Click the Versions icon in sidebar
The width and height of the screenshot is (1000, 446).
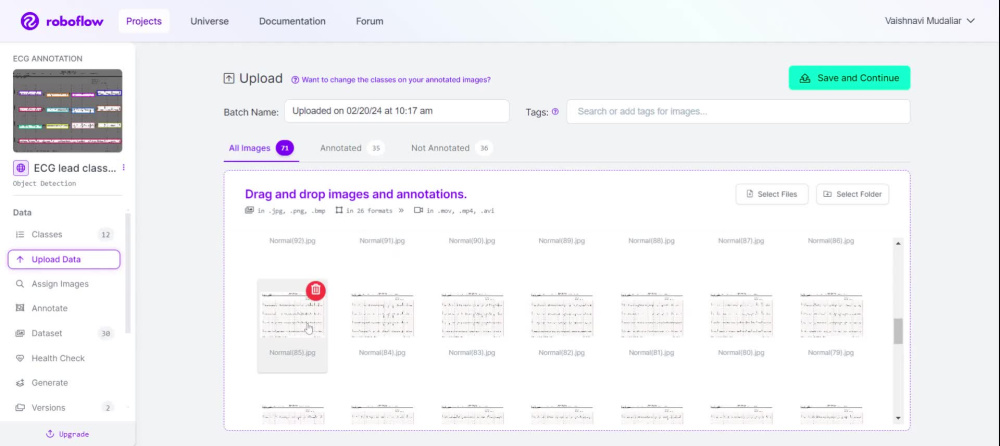[20, 408]
